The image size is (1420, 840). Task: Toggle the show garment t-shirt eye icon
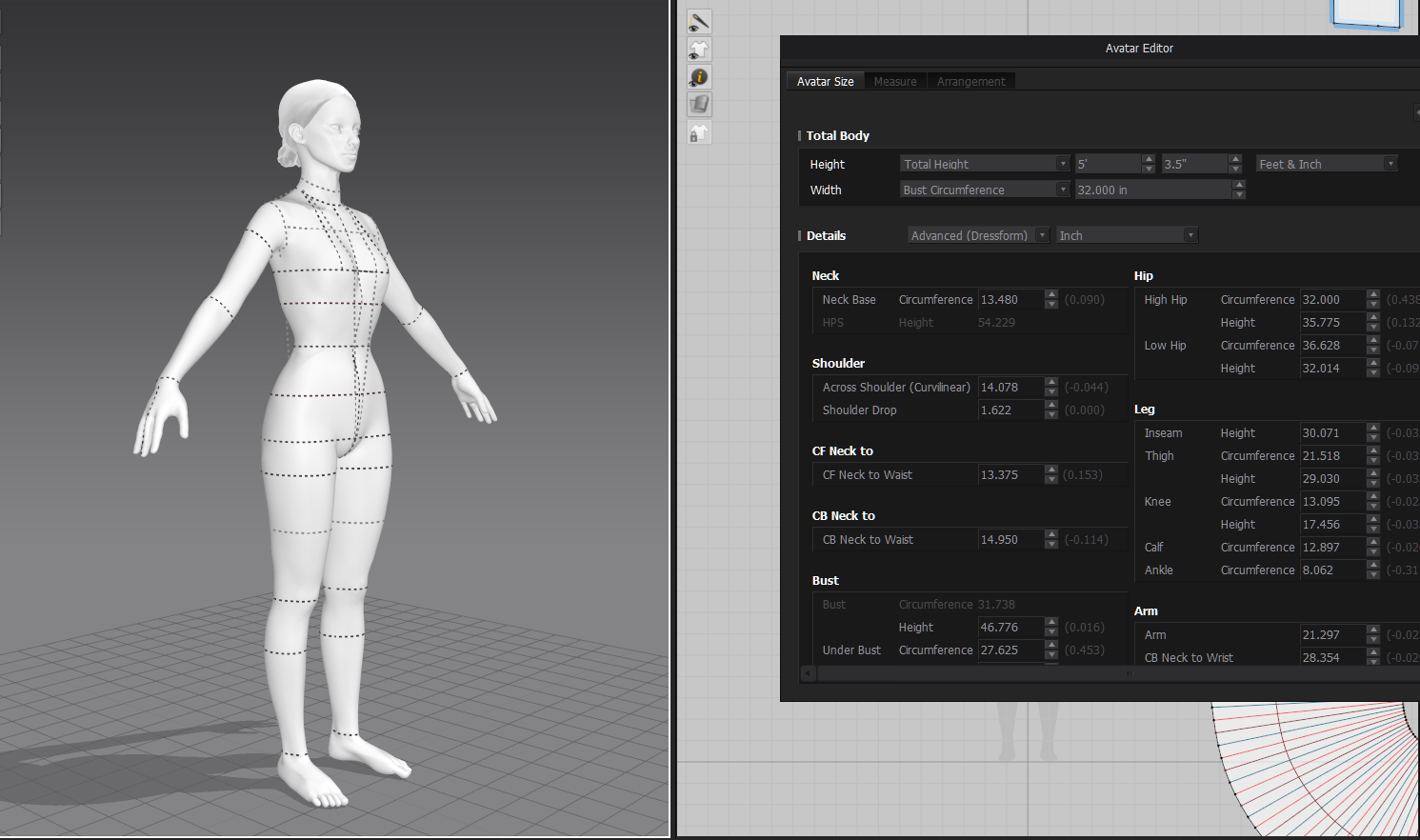click(699, 50)
